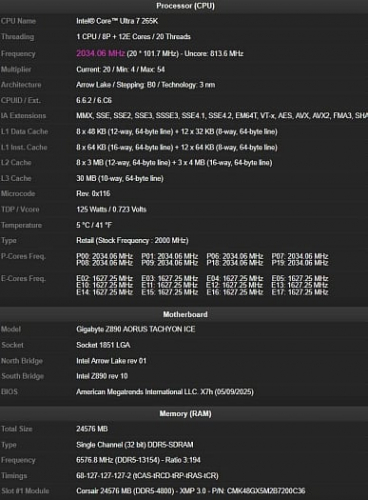Click the Slot #1 Module Corsair 24576 MB value

pyautogui.click(x=191, y=491)
